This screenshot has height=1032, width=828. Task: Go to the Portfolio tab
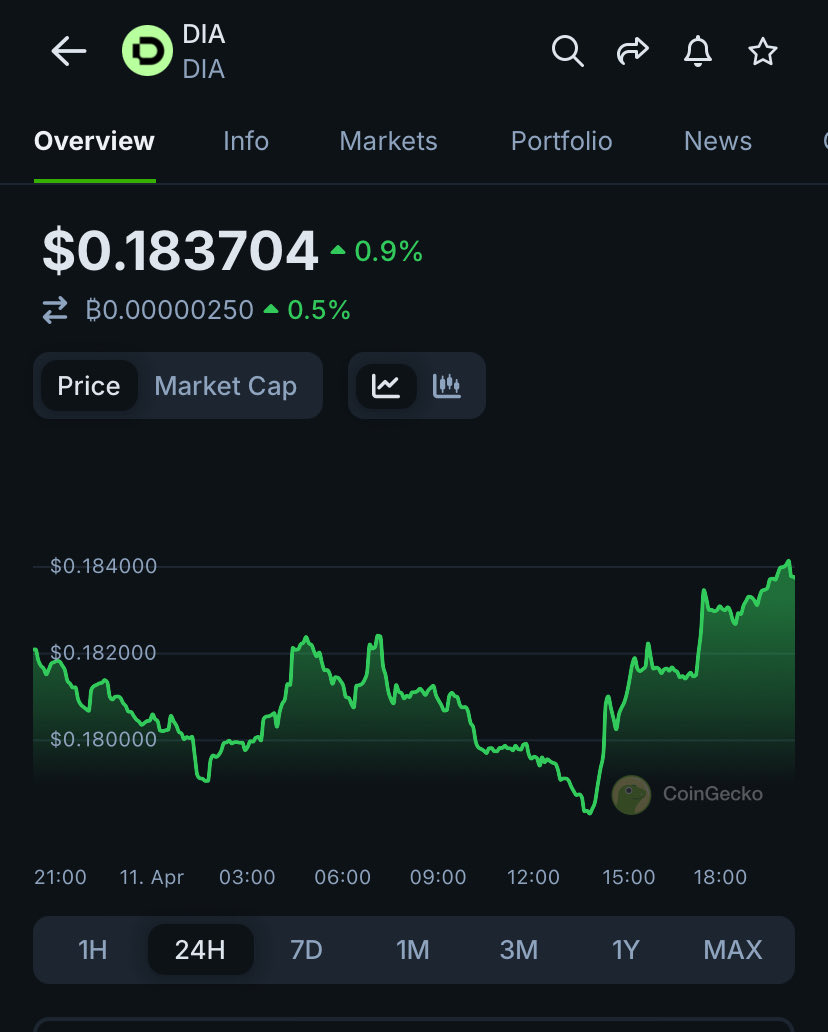point(561,141)
